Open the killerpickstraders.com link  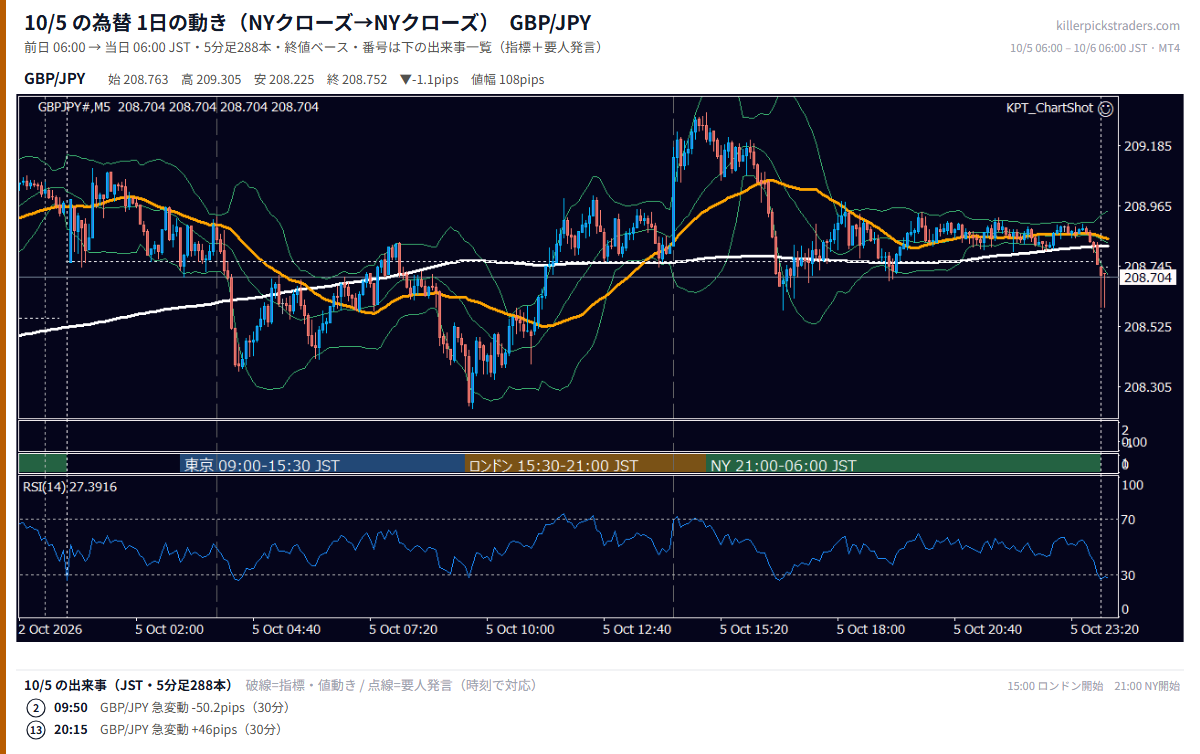coord(1118,26)
